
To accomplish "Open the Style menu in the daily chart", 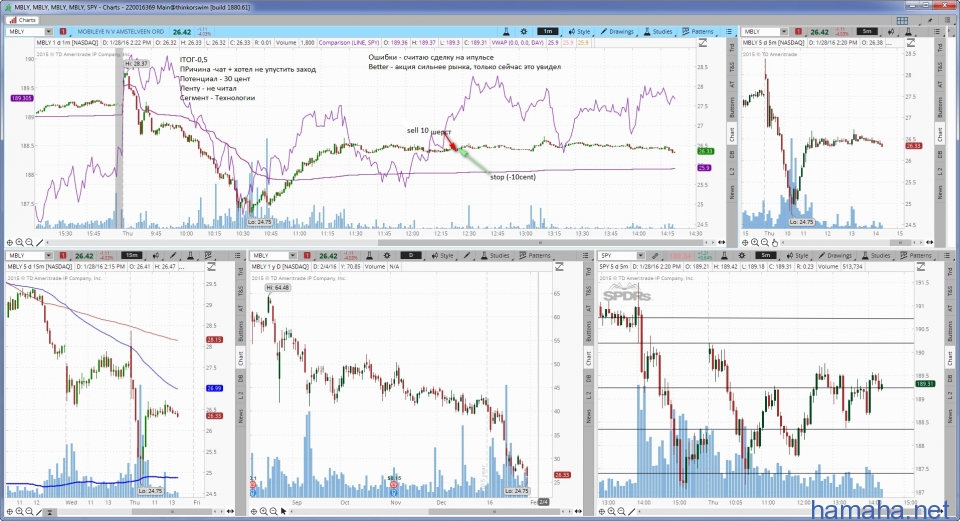I will click(x=443, y=255).
